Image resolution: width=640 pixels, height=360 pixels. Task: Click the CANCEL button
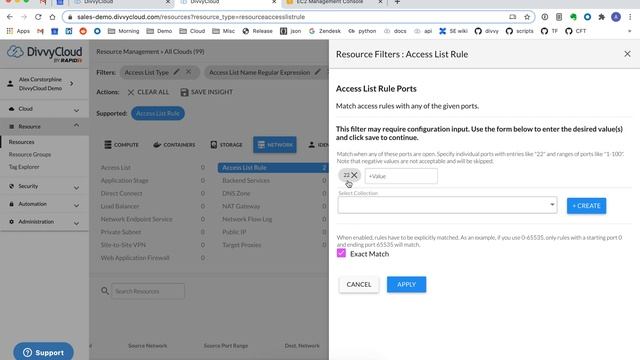(x=359, y=284)
